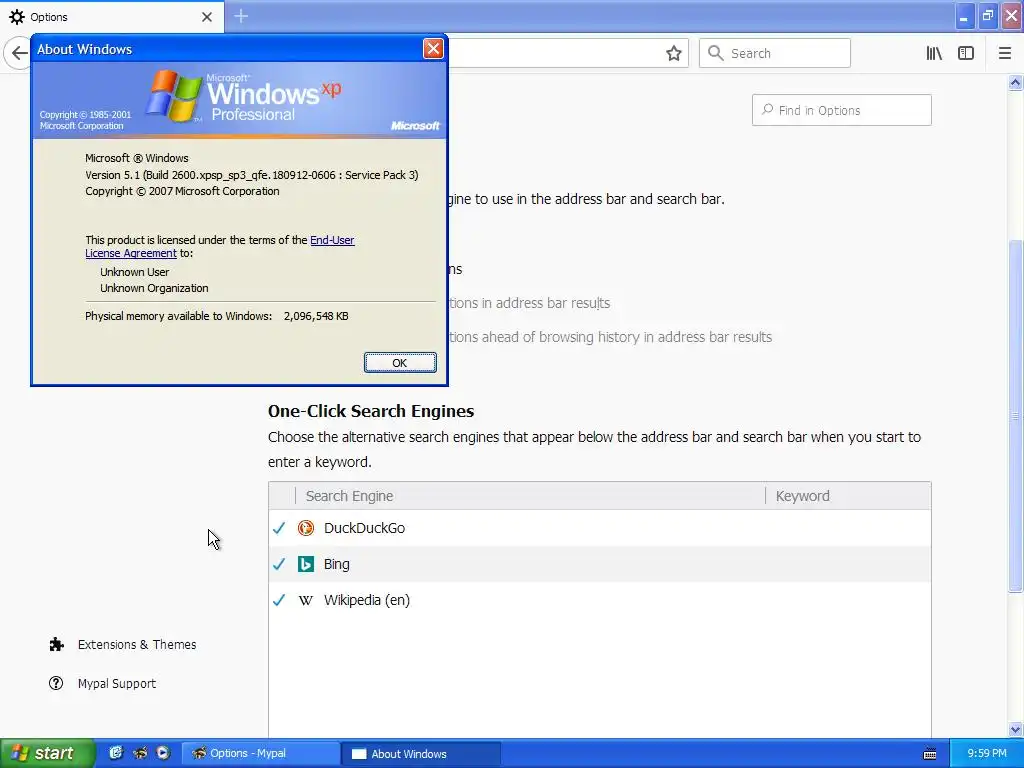Viewport: 1024px width, 768px height.
Task: Click the Options tab gear icon
Action: pos(17,17)
